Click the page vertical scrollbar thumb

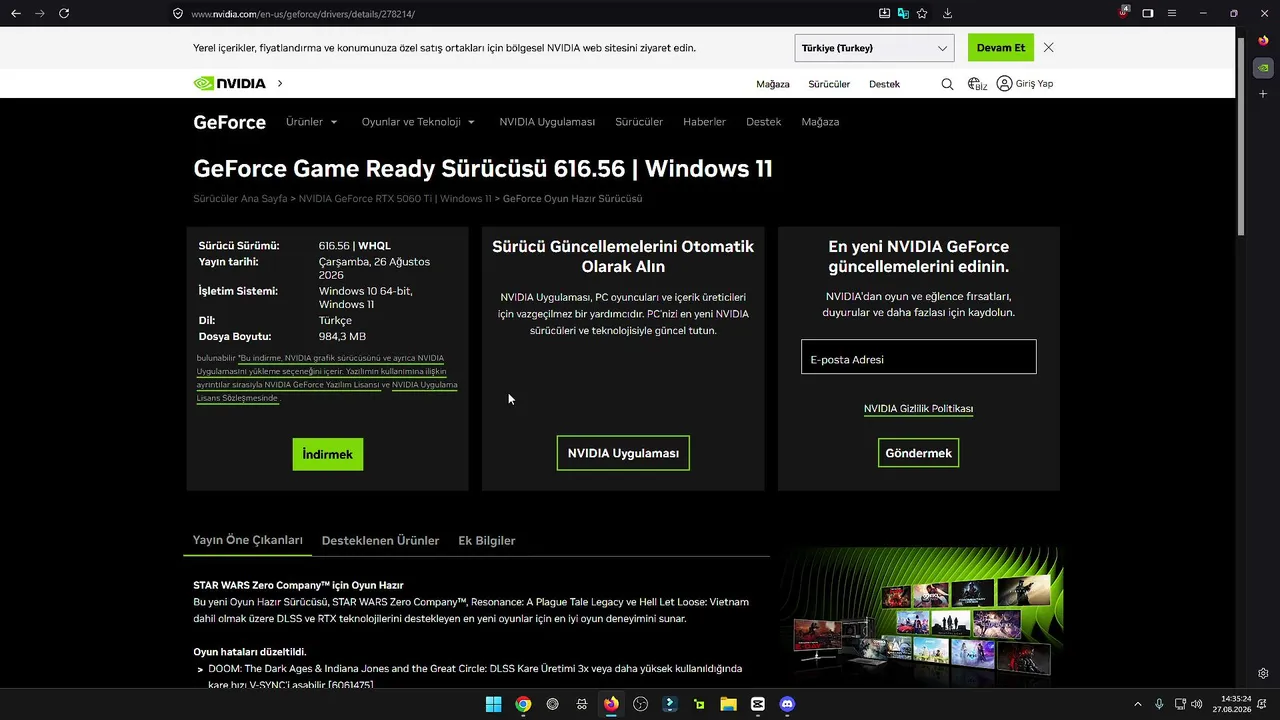click(1242, 135)
